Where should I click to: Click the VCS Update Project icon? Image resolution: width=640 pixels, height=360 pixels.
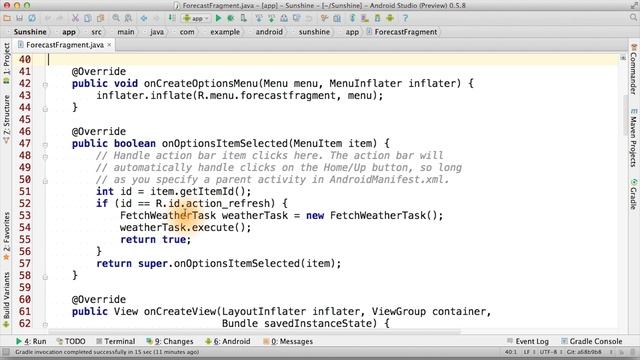pyautogui.click(x=259, y=18)
